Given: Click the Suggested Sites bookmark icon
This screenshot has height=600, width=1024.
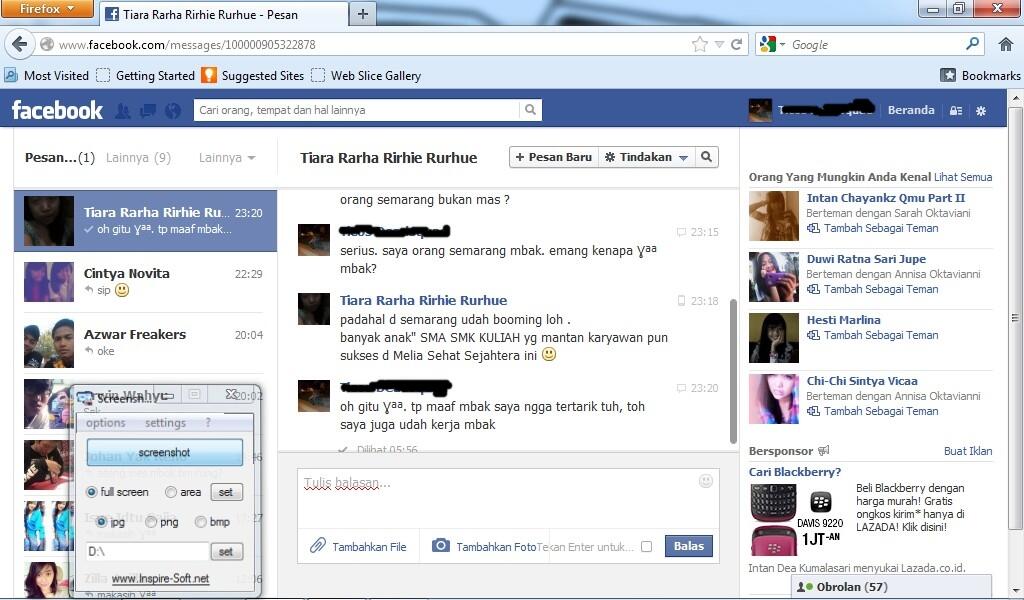Looking at the screenshot, I should [208, 75].
